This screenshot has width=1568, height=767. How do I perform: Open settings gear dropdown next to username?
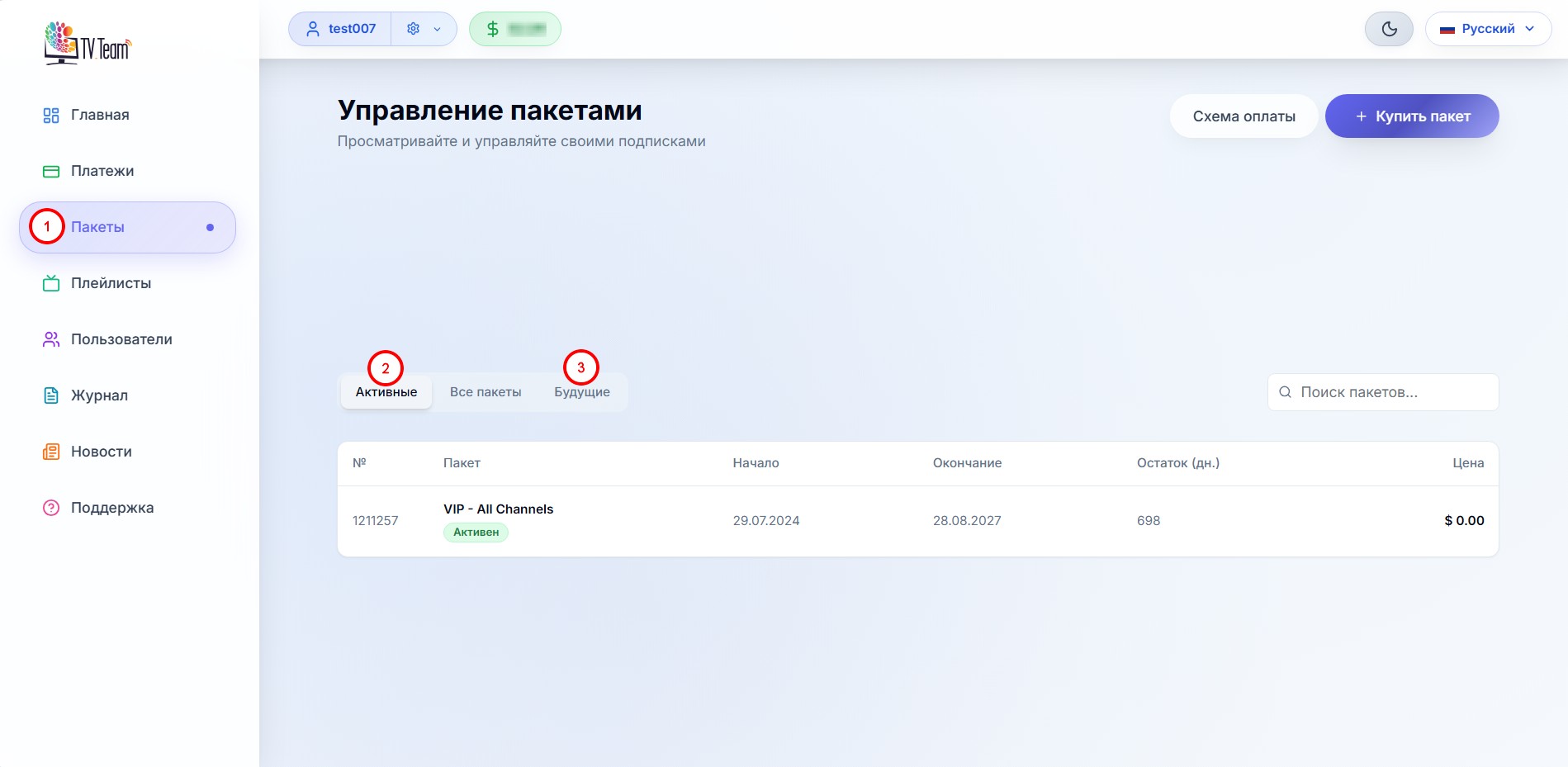(424, 29)
